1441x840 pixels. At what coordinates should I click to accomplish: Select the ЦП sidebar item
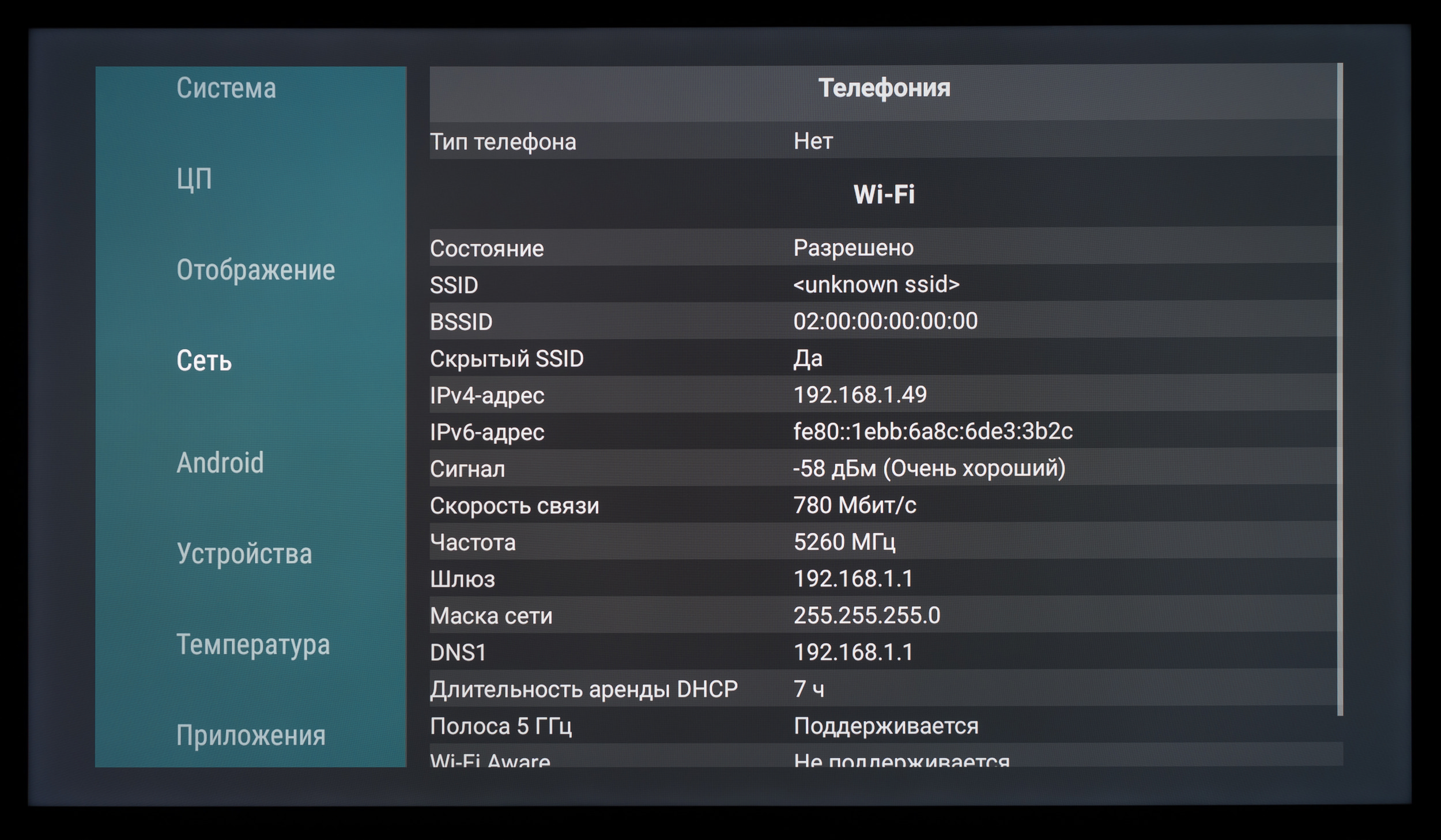click(x=194, y=179)
